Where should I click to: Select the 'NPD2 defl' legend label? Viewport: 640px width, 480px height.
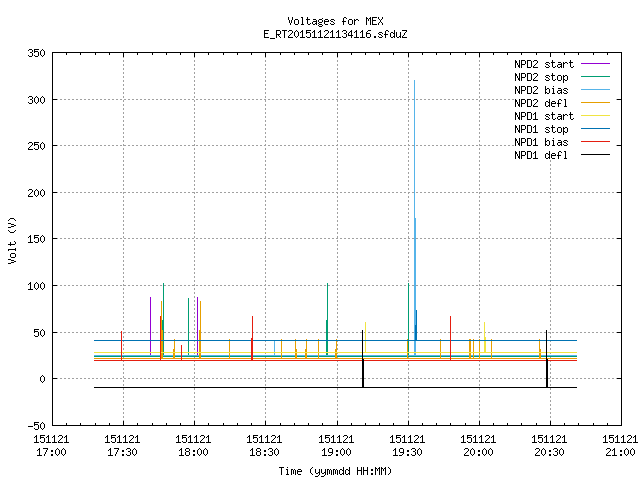pos(541,103)
